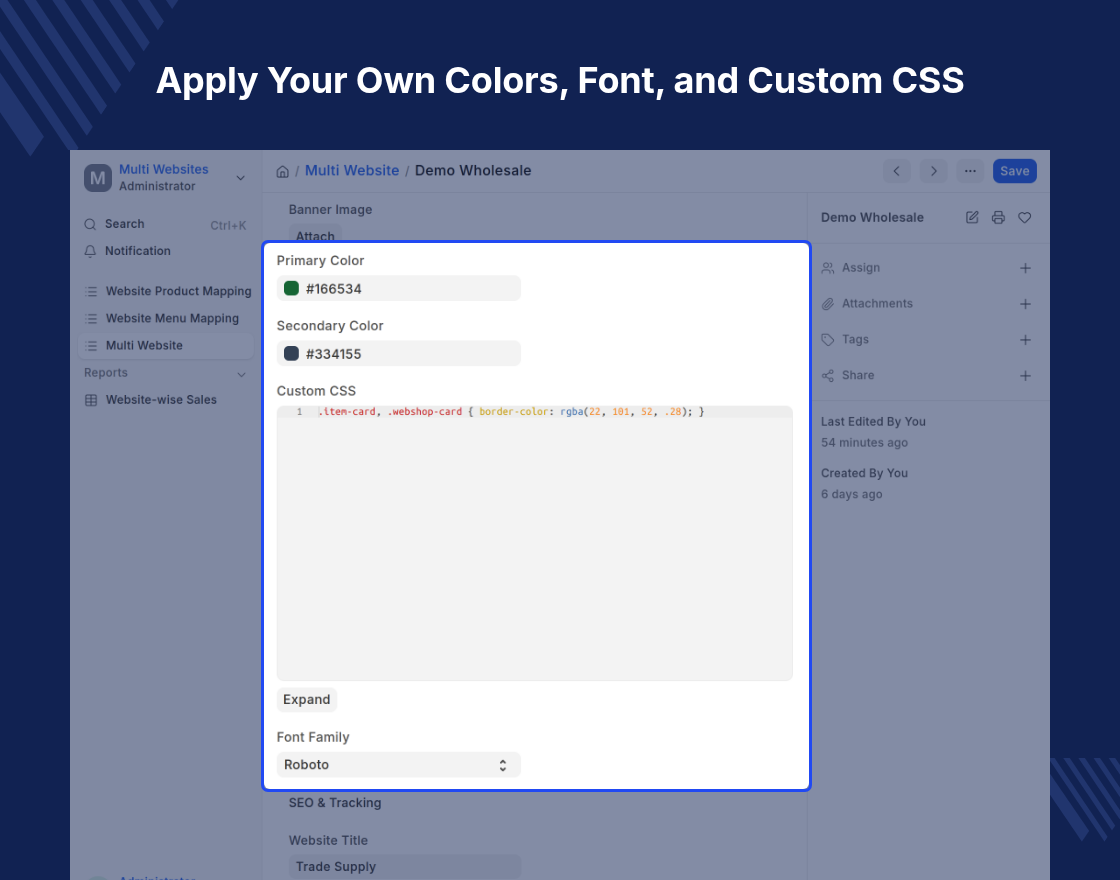Open the three-dots more options menu
This screenshot has height=880, width=1120.
tap(970, 171)
